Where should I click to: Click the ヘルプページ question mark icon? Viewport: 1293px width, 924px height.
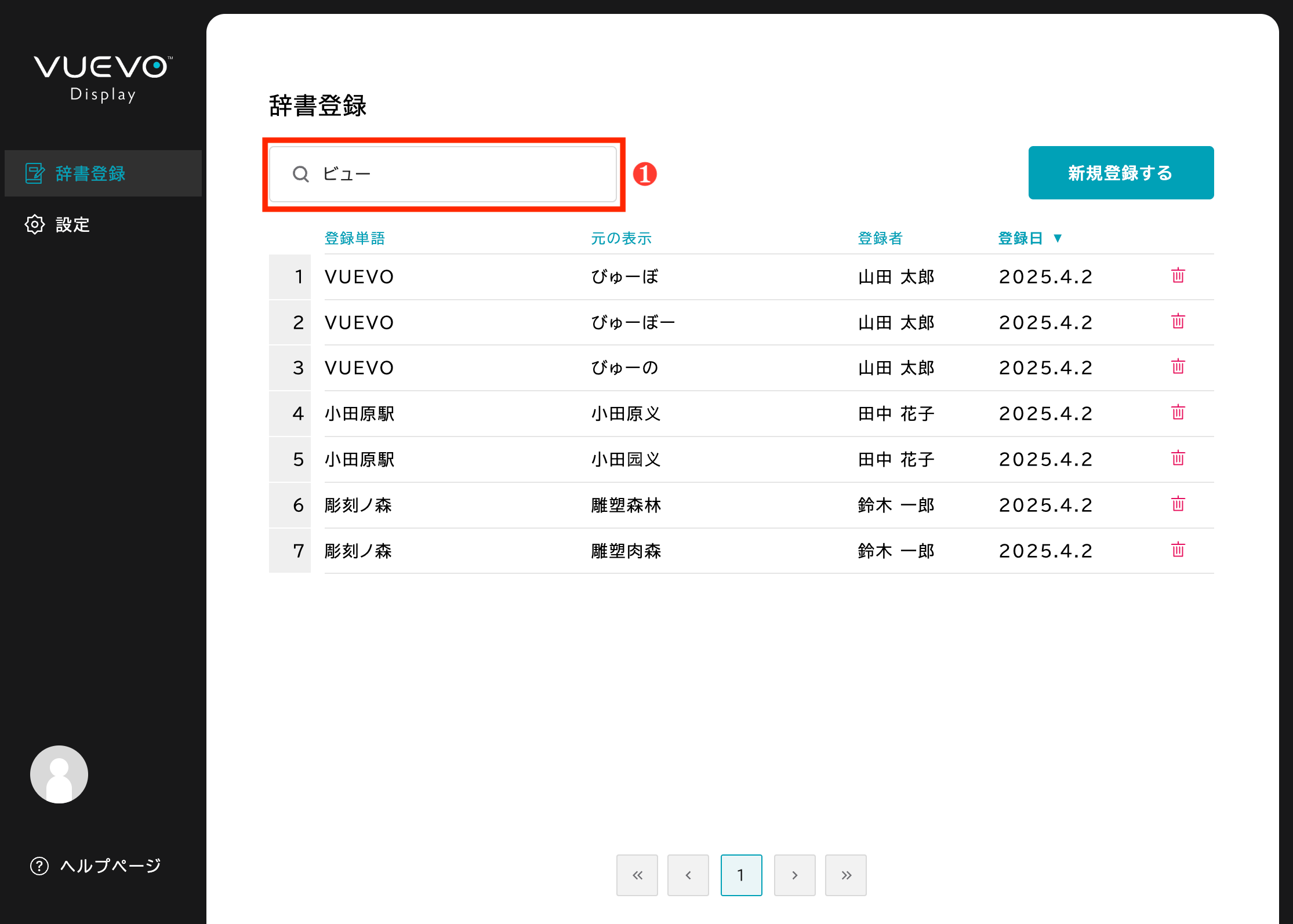38,866
